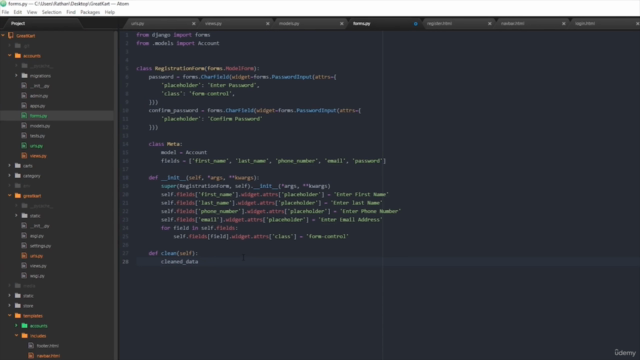Collapse the greatkart settings folder
640x360 pixels.
coord(10,196)
